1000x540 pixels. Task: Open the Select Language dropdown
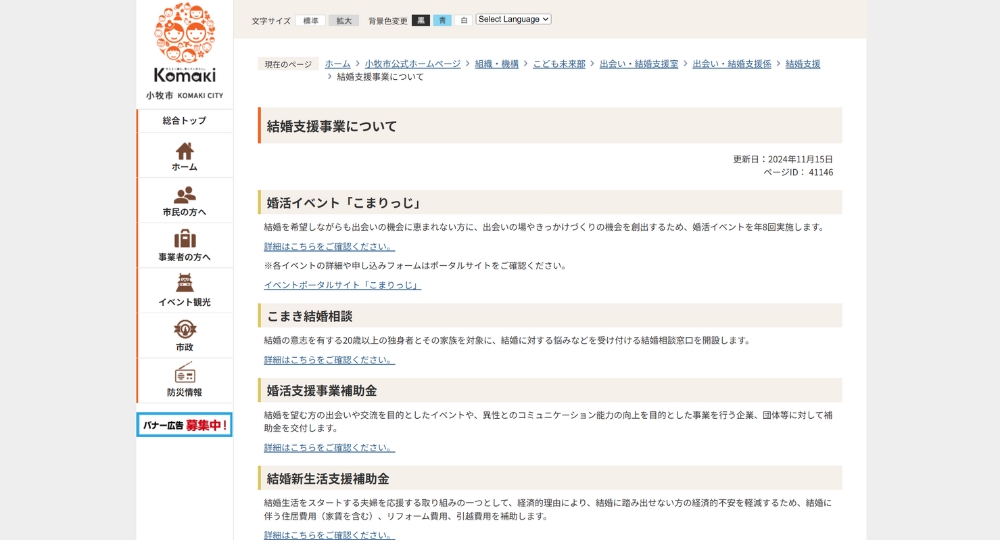[x=513, y=19]
